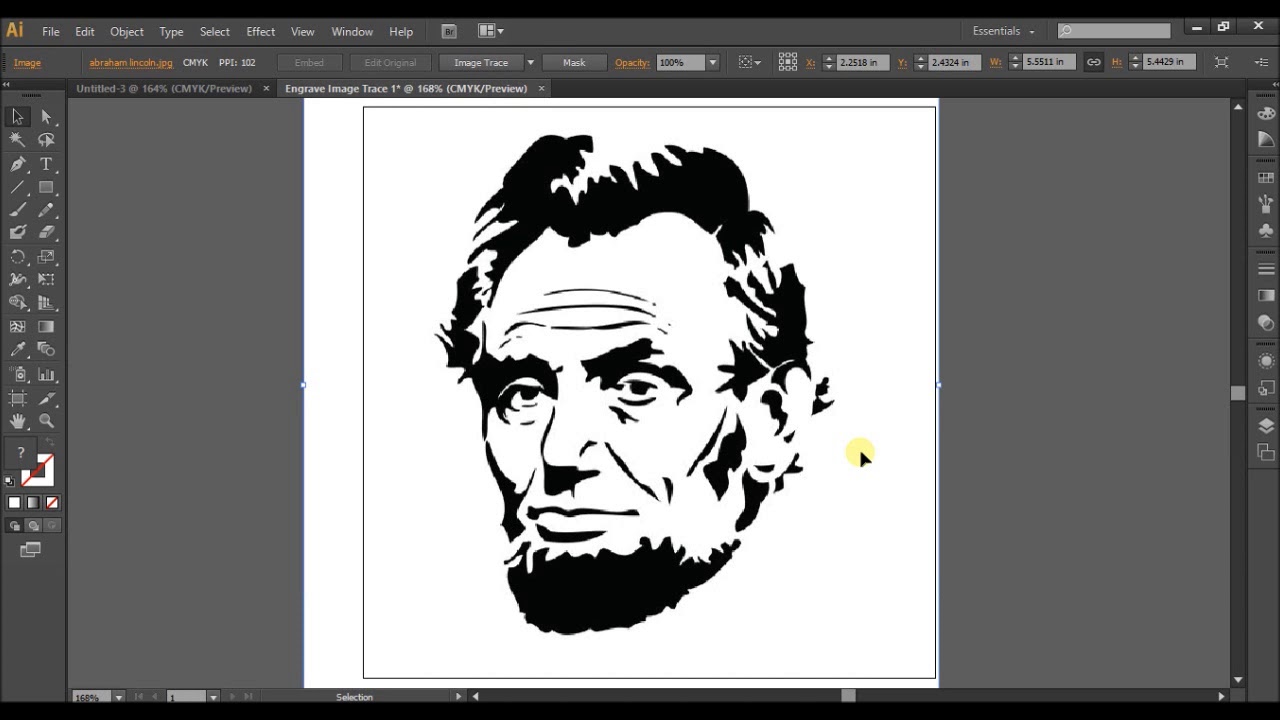The height and width of the screenshot is (720, 1280).
Task: Open the Symbols panel
Action: [x=1266, y=230]
